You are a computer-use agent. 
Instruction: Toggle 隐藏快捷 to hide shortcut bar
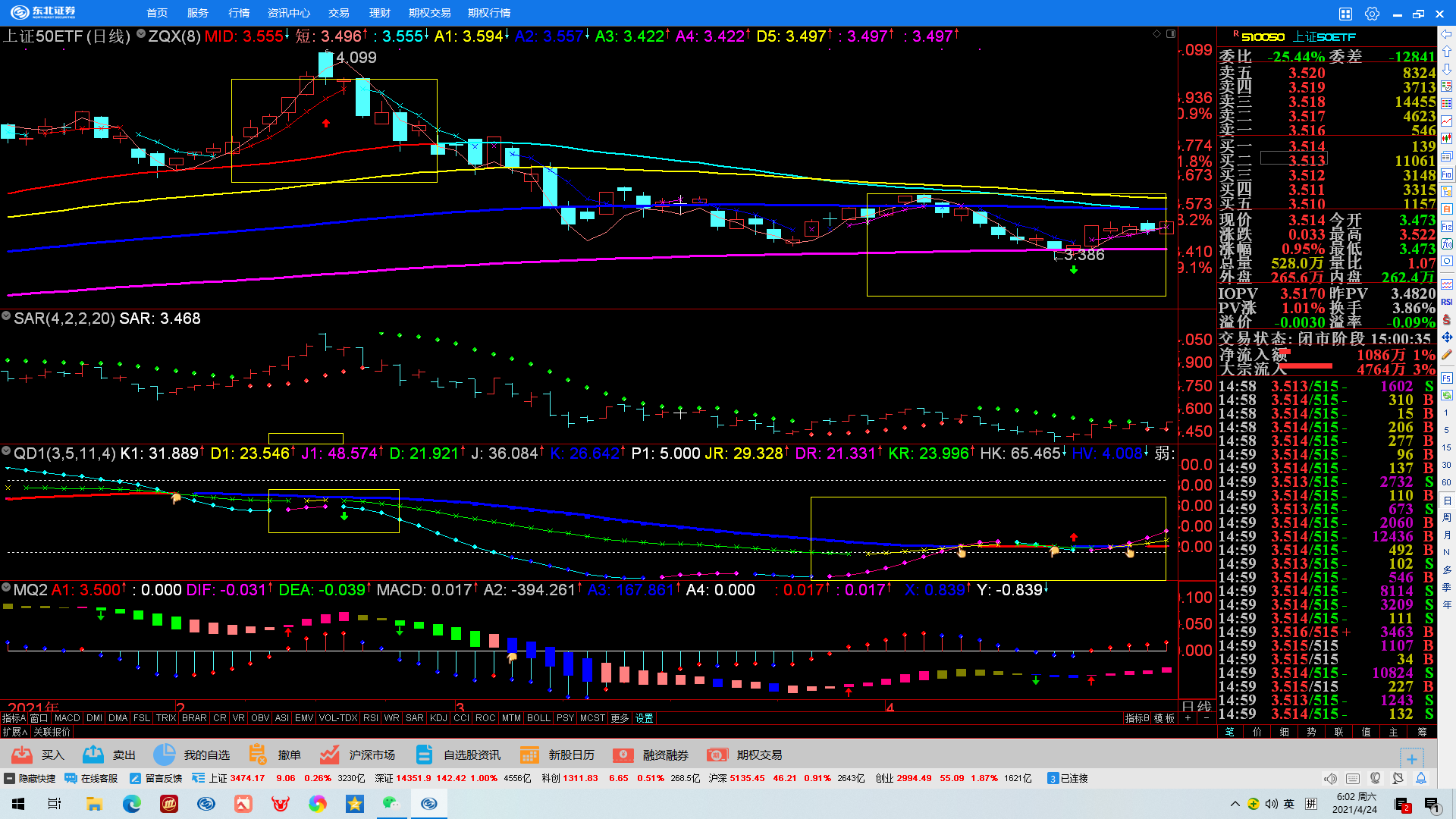[30, 778]
